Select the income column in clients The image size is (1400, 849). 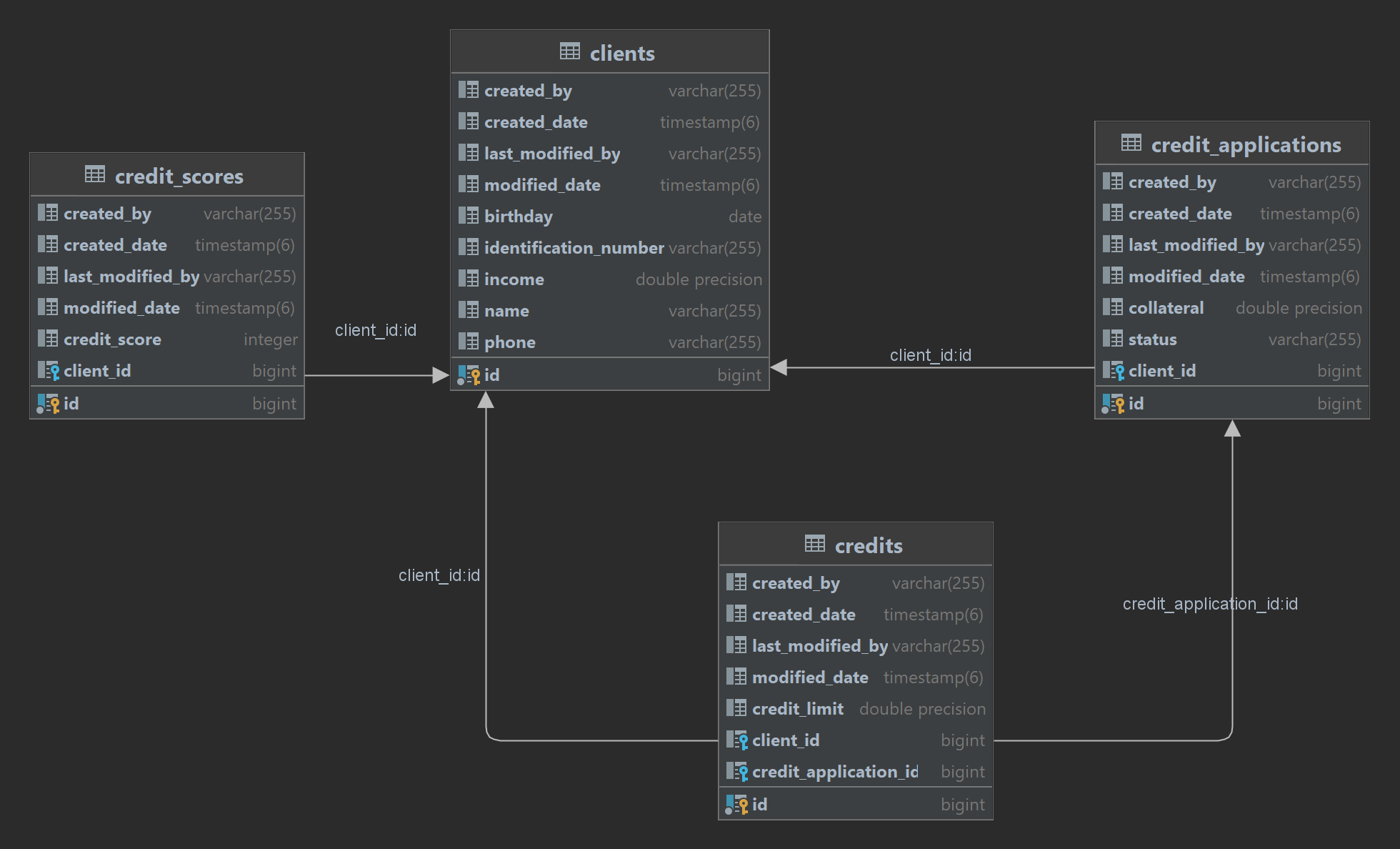pos(514,279)
